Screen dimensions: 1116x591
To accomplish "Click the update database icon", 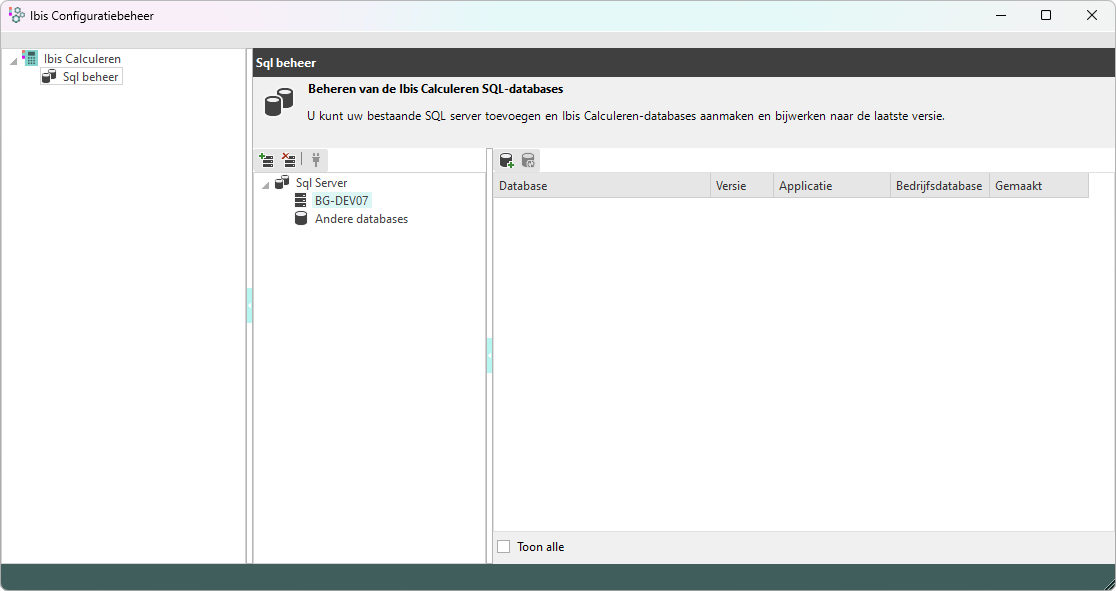I will 528,160.
